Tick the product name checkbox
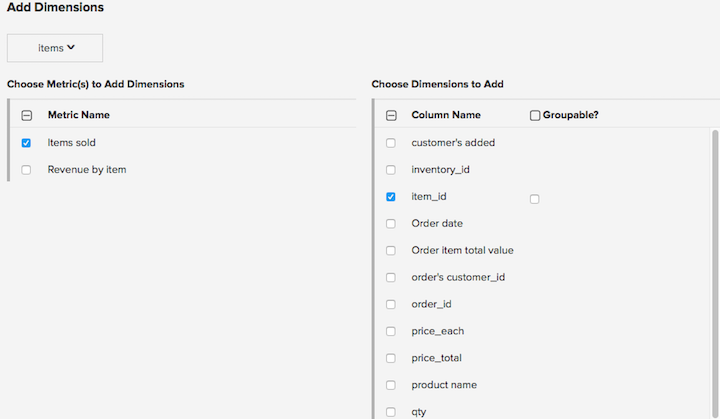 coord(391,385)
